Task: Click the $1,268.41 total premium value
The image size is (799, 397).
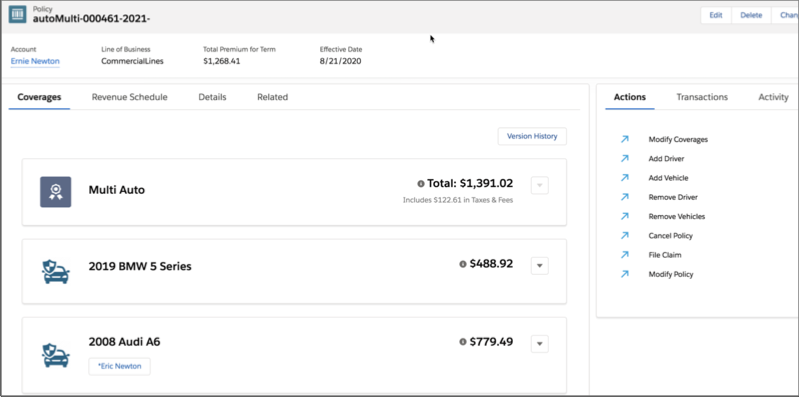Action: coord(222,61)
